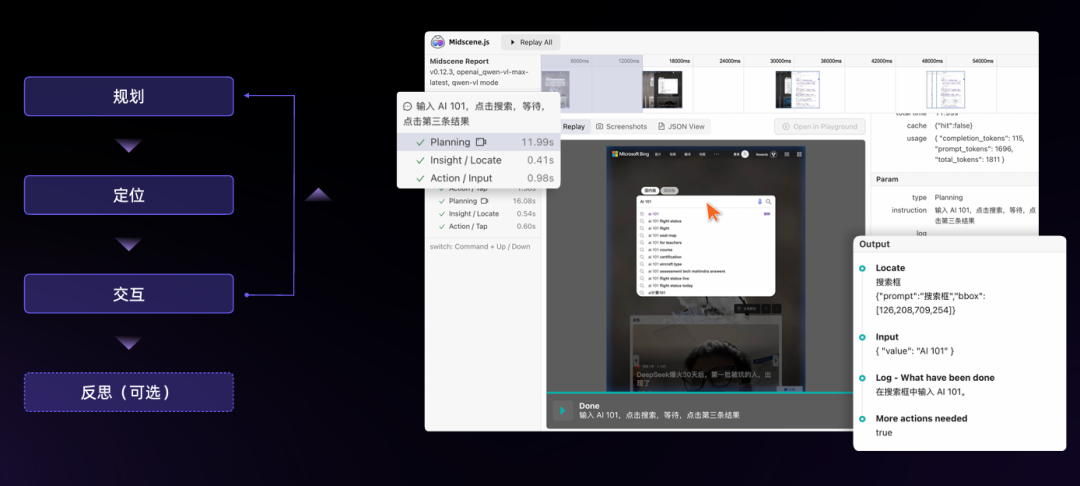The height and width of the screenshot is (486, 1080).
Task: Click the green checkmark beside Action / Tap 0.60s
Action: [x=442, y=226]
